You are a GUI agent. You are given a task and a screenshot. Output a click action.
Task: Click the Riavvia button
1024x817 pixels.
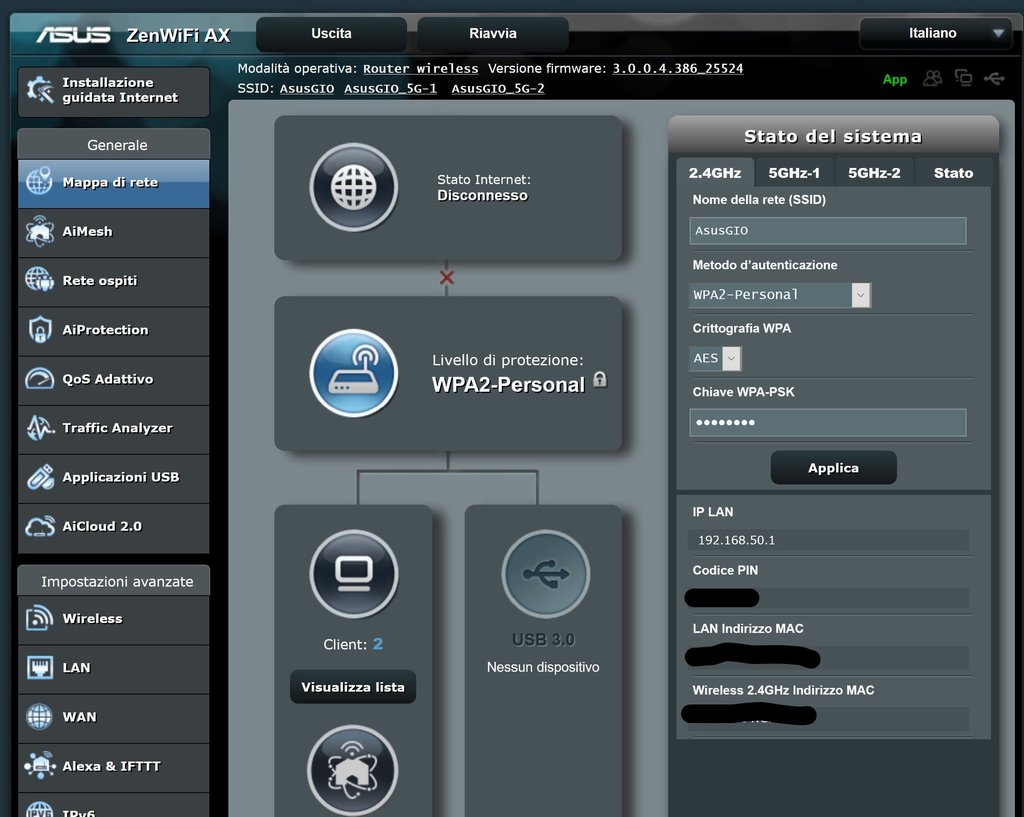coord(493,34)
